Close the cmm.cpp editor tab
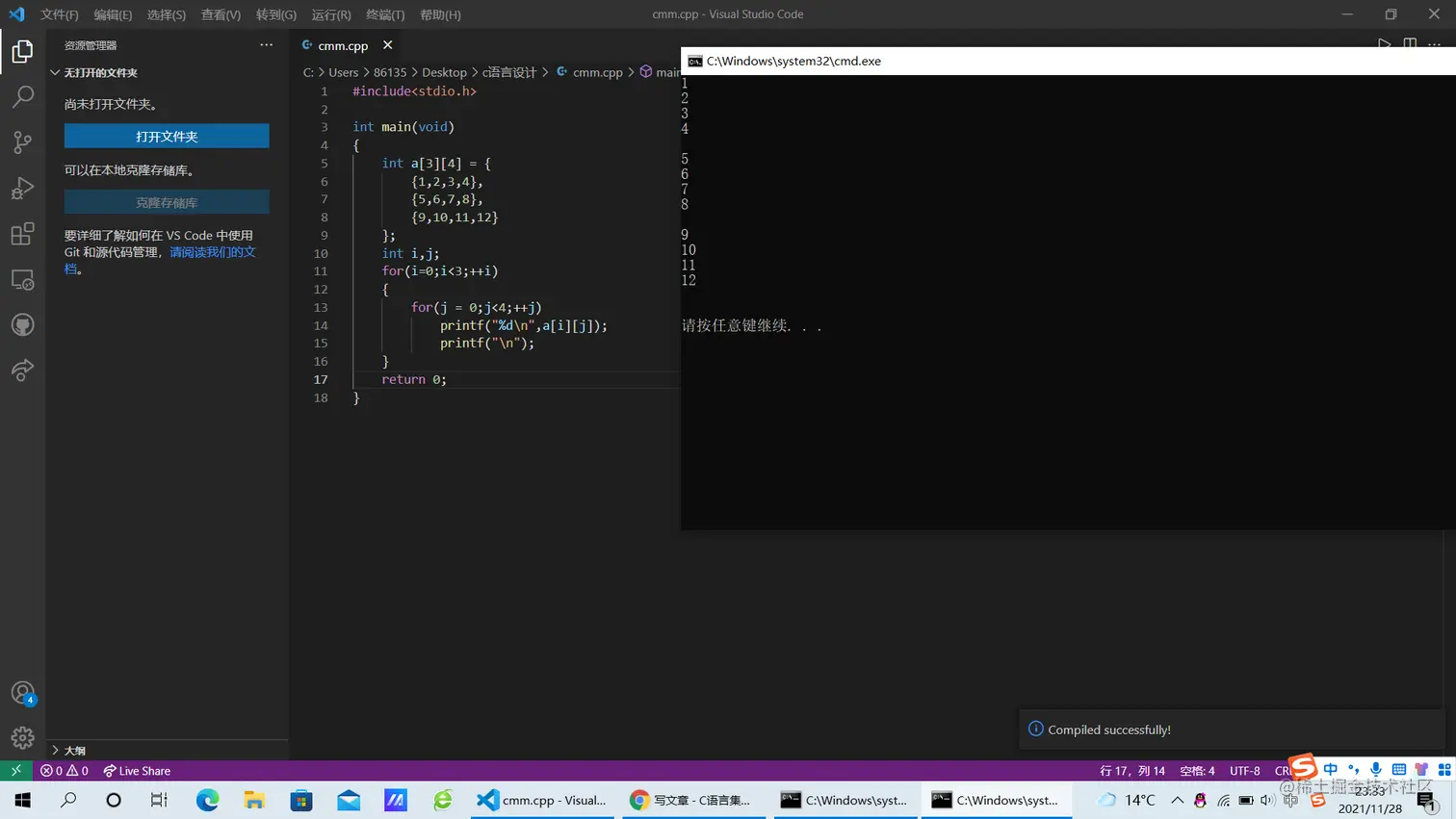The width and height of the screenshot is (1456, 819). pyautogui.click(x=387, y=45)
